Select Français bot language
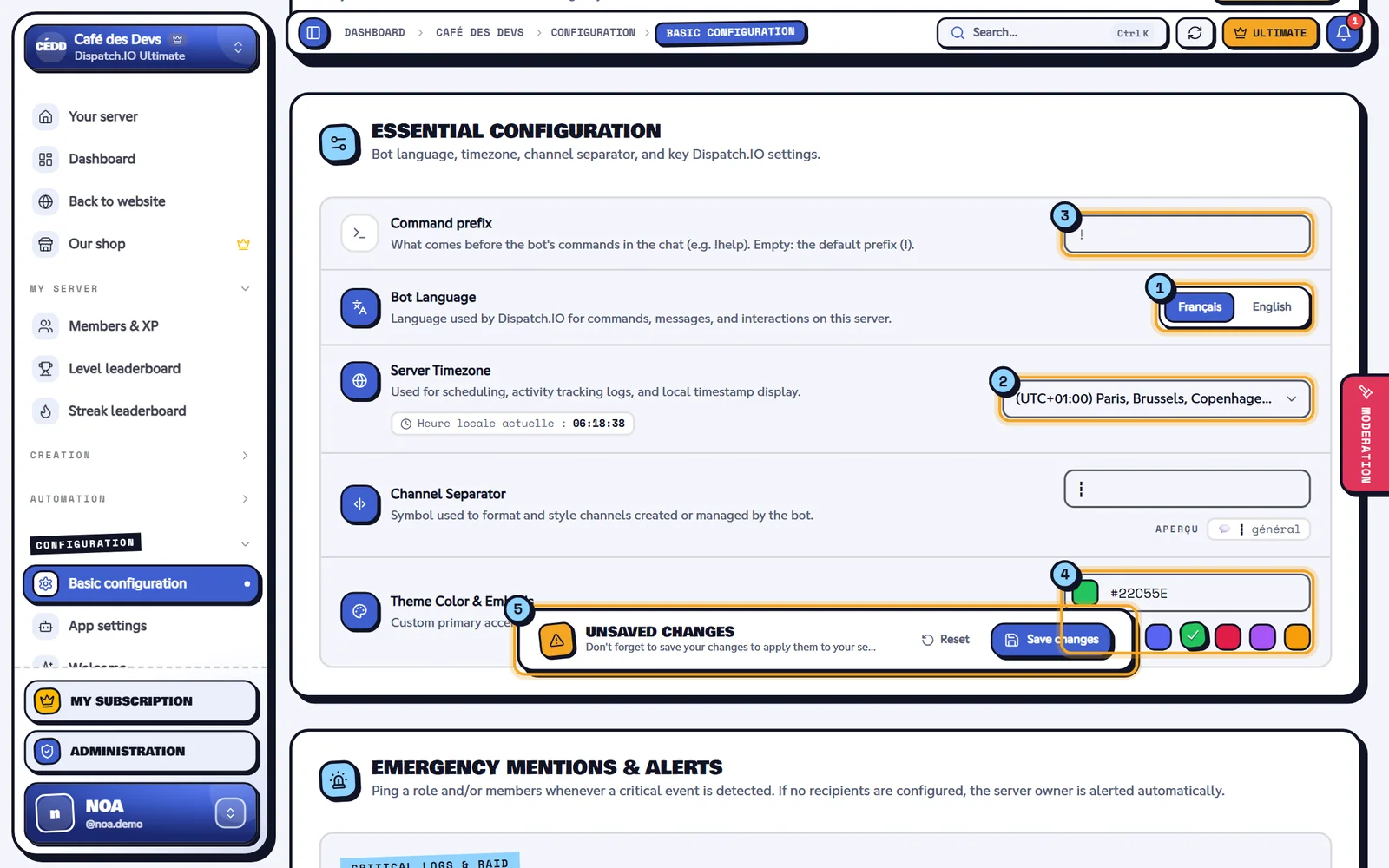Screen dimensions: 1389x868 pyautogui.click(x=1199, y=307)
